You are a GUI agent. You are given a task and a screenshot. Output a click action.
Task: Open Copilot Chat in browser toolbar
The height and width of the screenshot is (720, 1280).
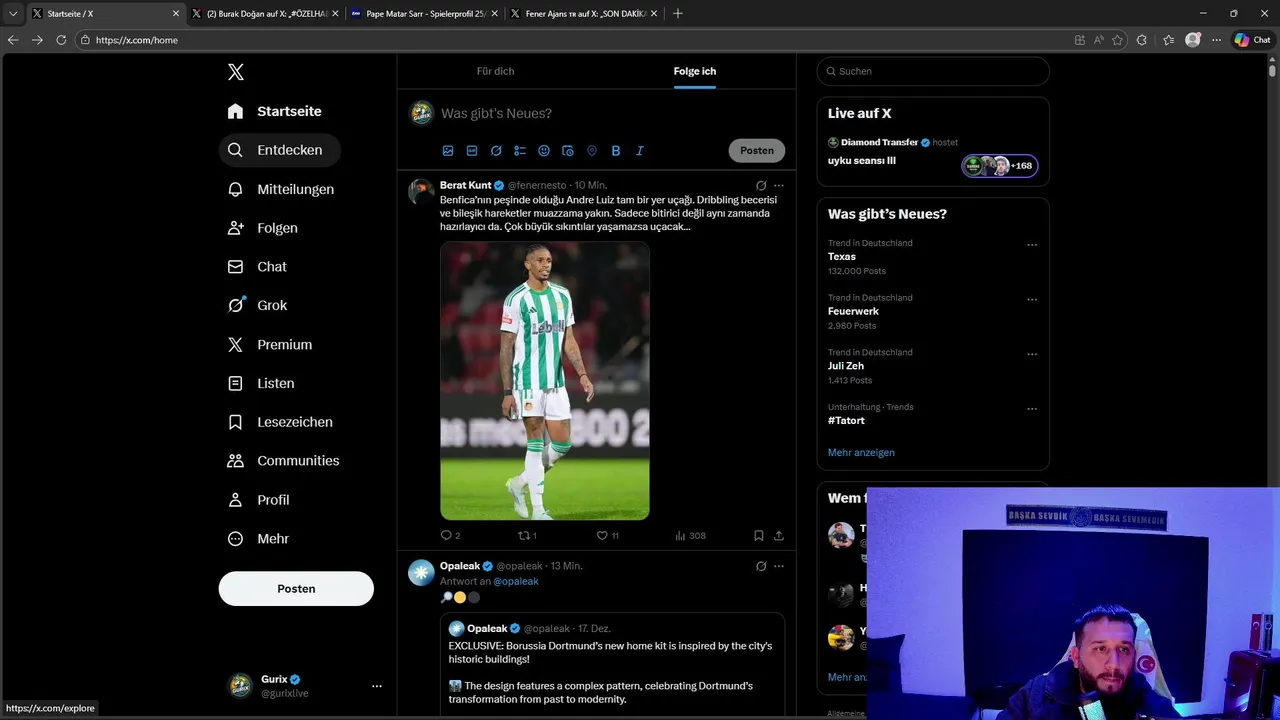(x=1252, y=40)
